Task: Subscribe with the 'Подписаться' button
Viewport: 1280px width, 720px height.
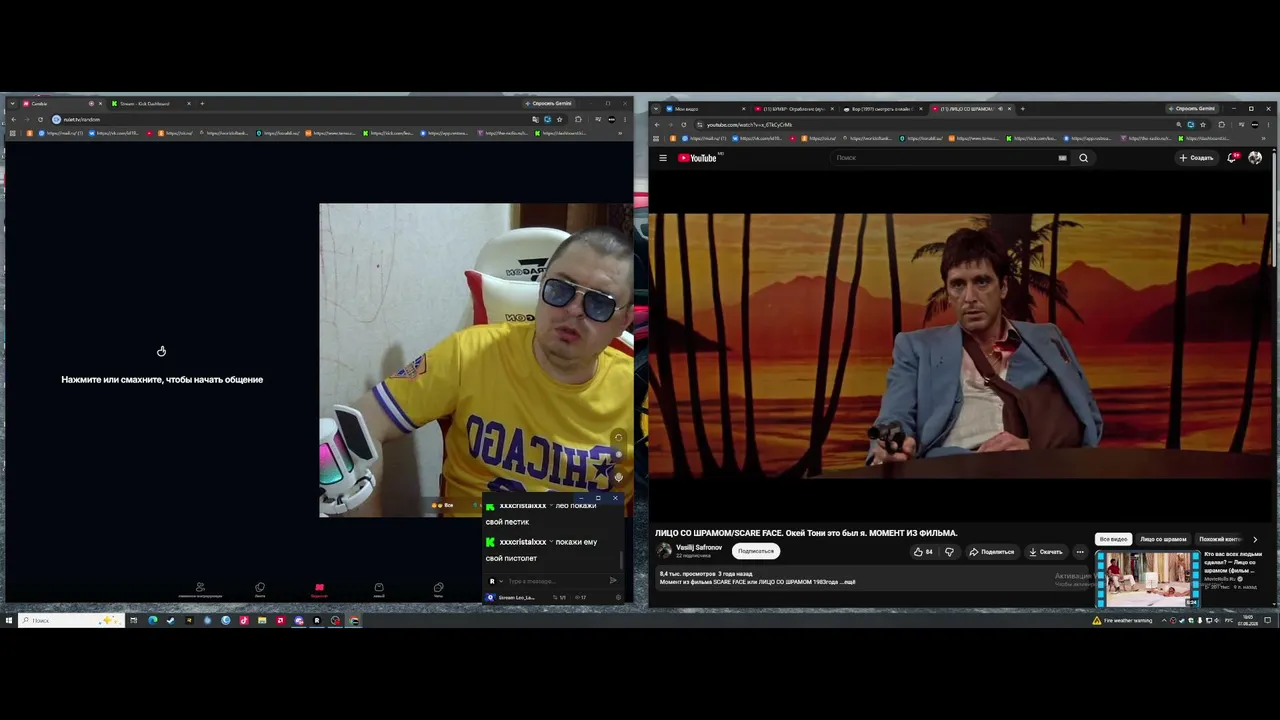Action: pyautogui.click(x=755, y=551)
